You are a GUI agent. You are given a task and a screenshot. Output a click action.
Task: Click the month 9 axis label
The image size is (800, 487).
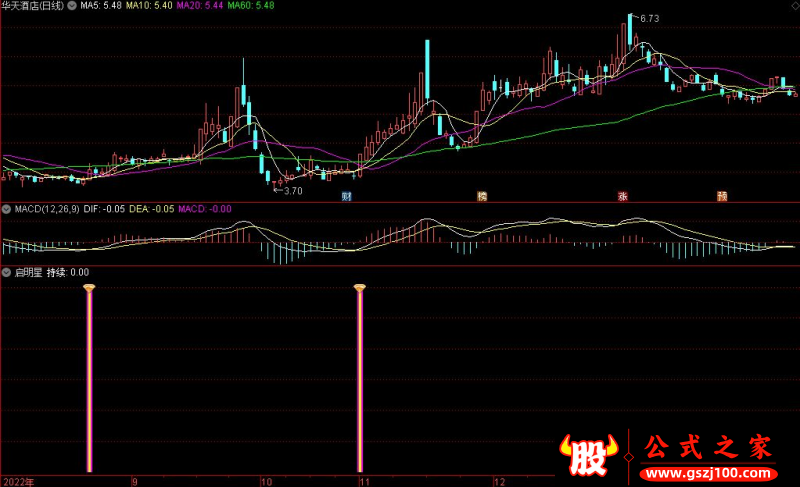point(135,482)
